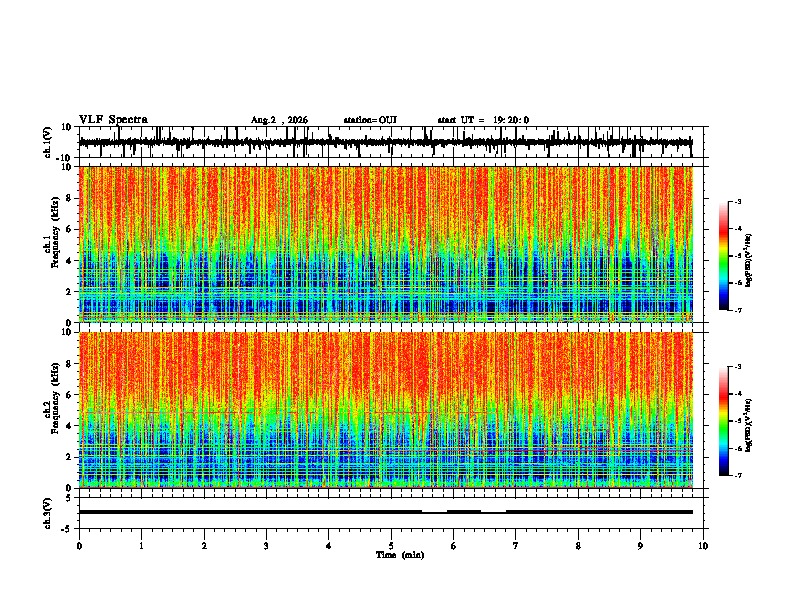Click the color scale bar beside ch.2 spectrogram
792x612 pixels.
tap(724, 421)
